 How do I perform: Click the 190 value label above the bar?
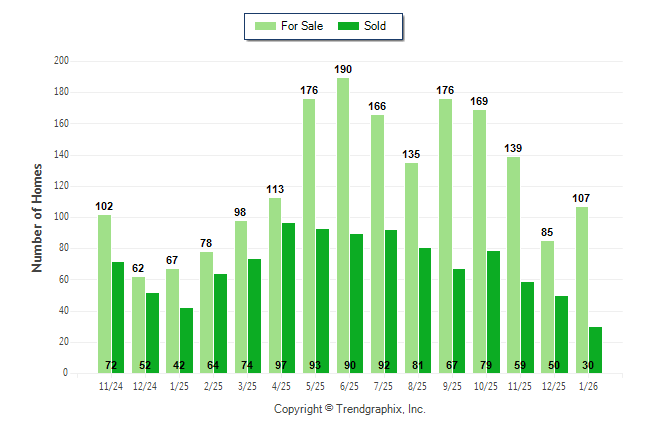click(343, 69)
